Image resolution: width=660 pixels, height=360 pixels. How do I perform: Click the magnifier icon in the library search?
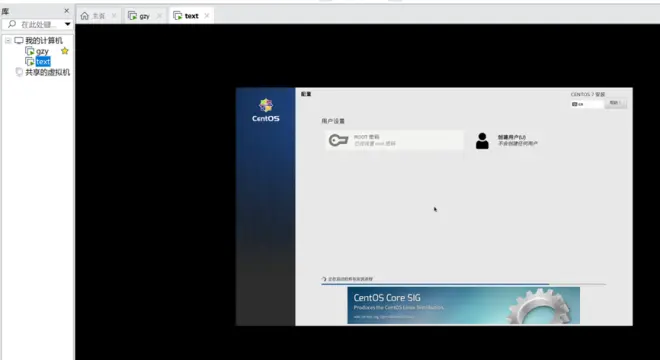tap(12, 24)
